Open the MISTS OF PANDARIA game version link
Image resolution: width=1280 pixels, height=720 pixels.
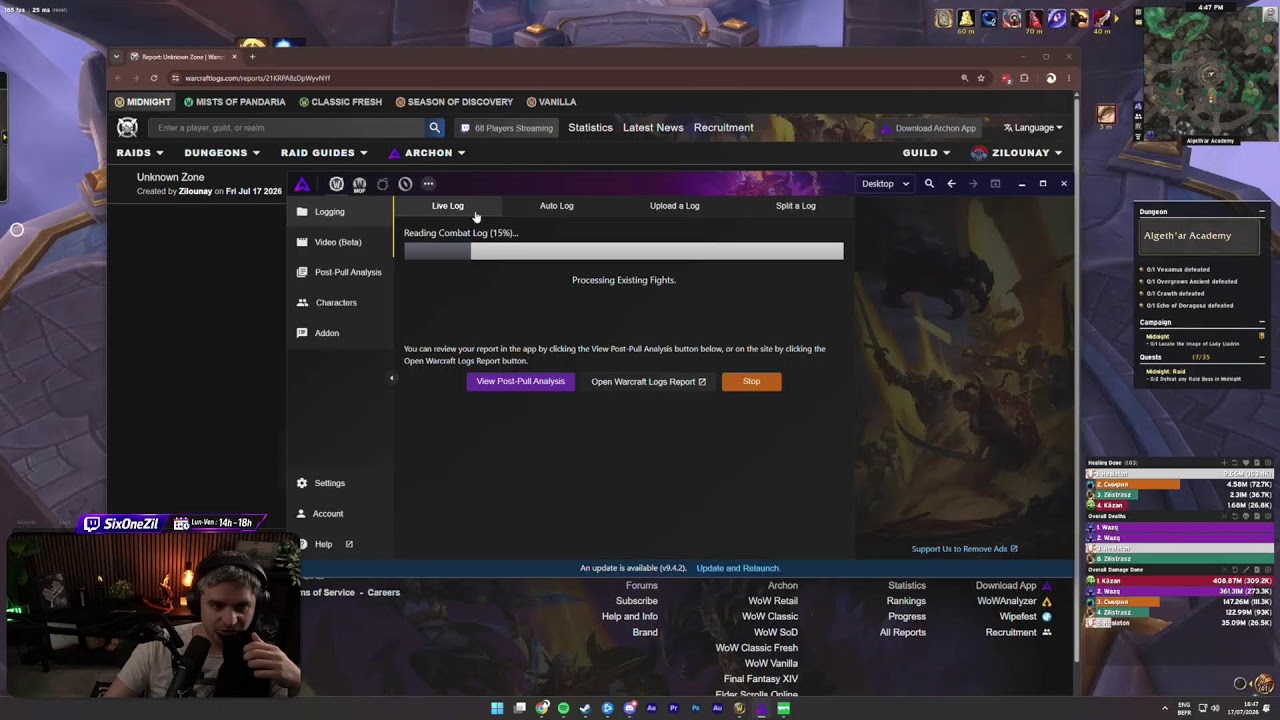coord(235,102)
